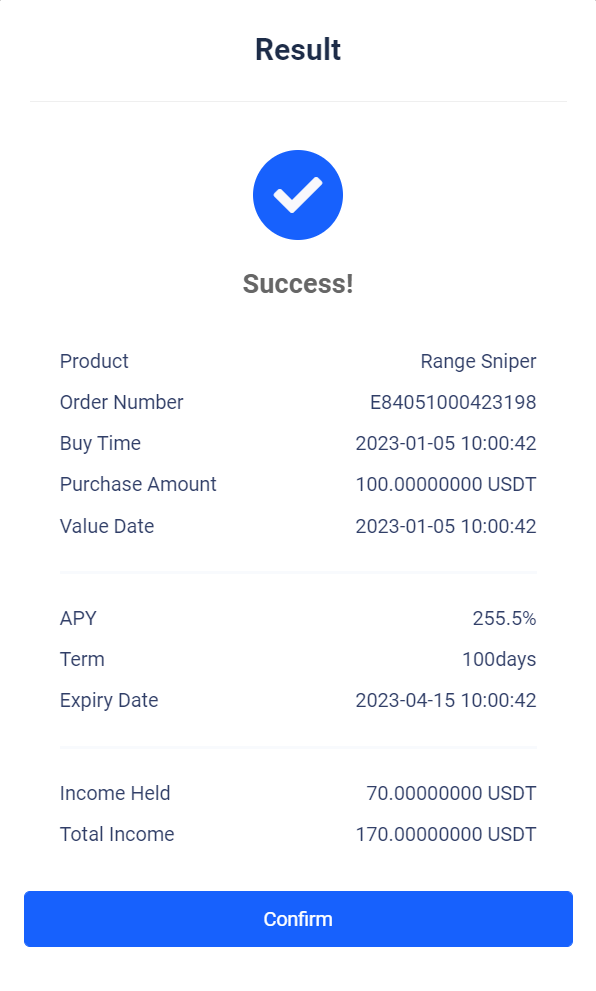The height and width of the screenshot is (991, 596).
Task: Click the Buy Time timestamp value
Action: point(446,443)
